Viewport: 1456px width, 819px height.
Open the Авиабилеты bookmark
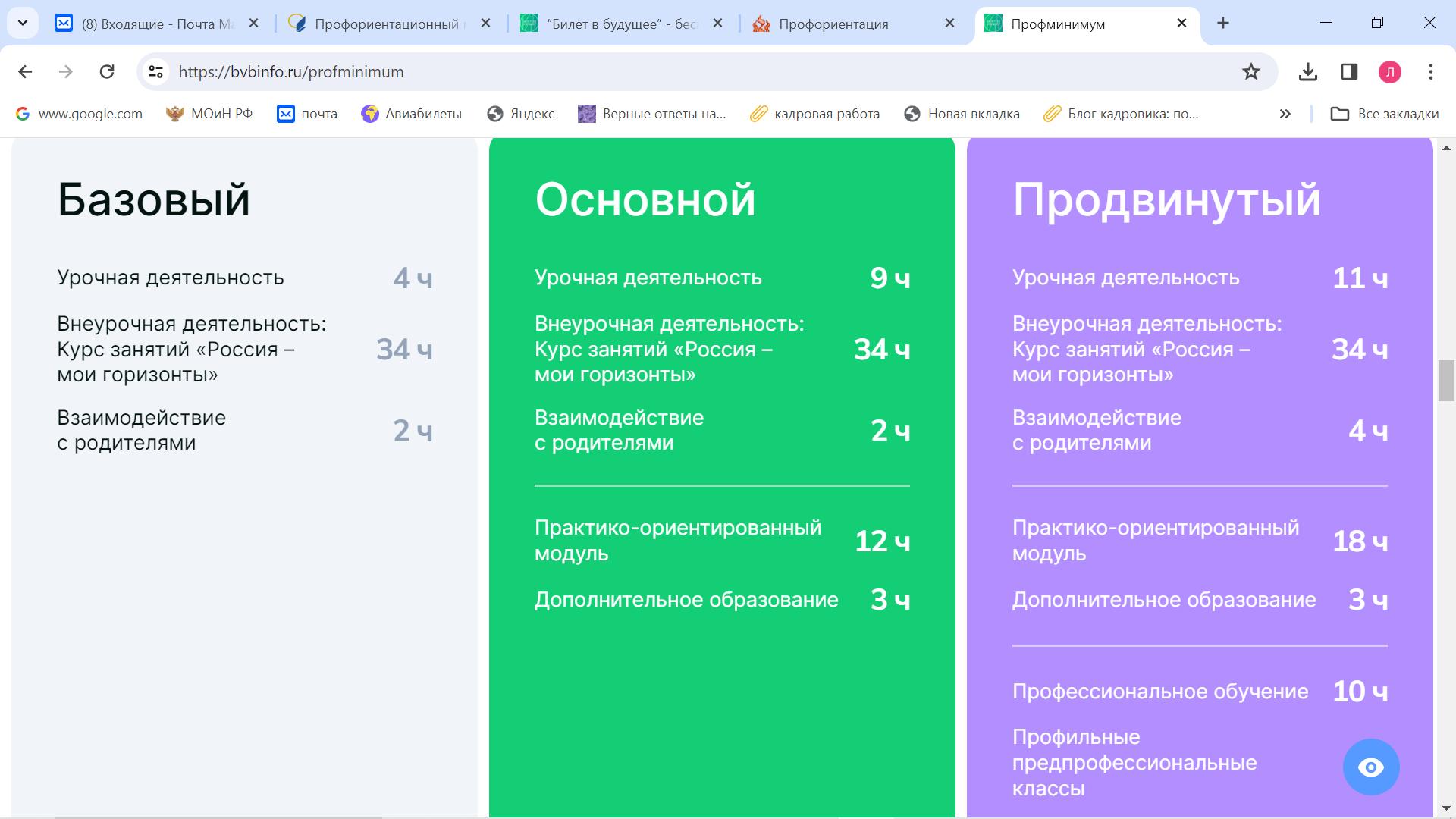coord(412,114)
